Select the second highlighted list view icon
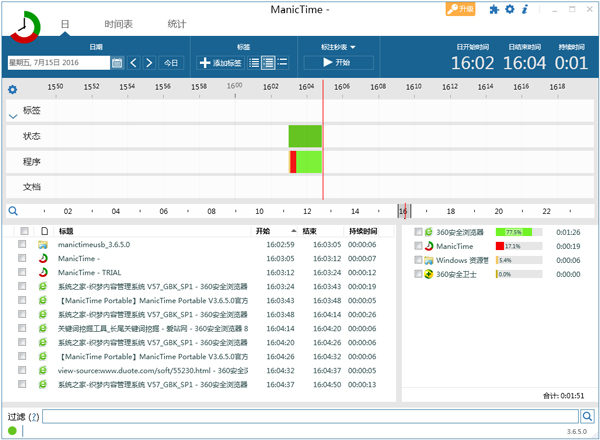This screenshot has height=440, width=600. point(268,63)
